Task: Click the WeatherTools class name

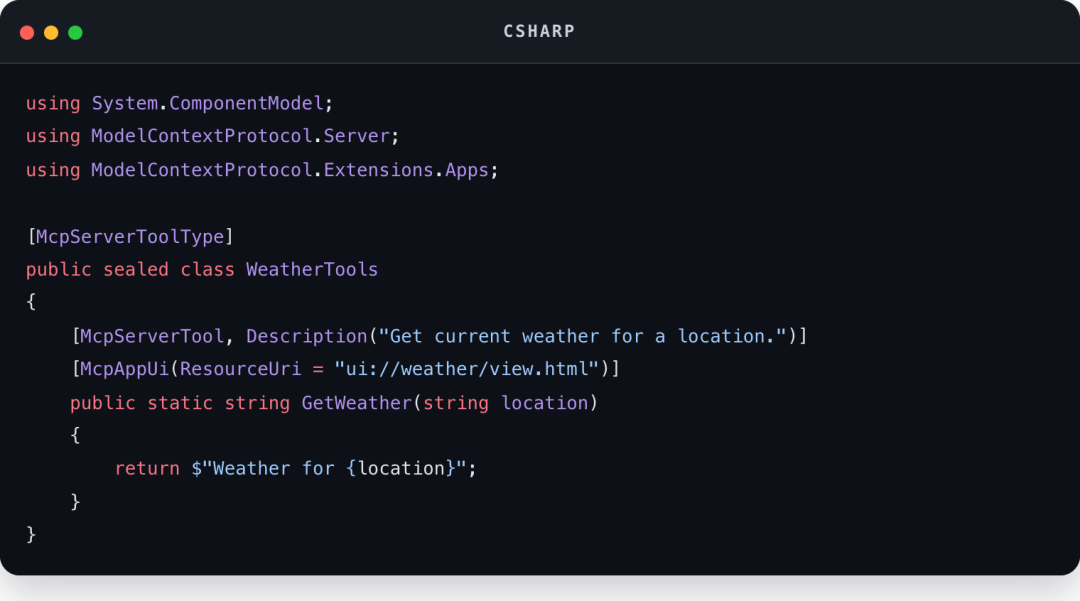Action: coord(312,270)
